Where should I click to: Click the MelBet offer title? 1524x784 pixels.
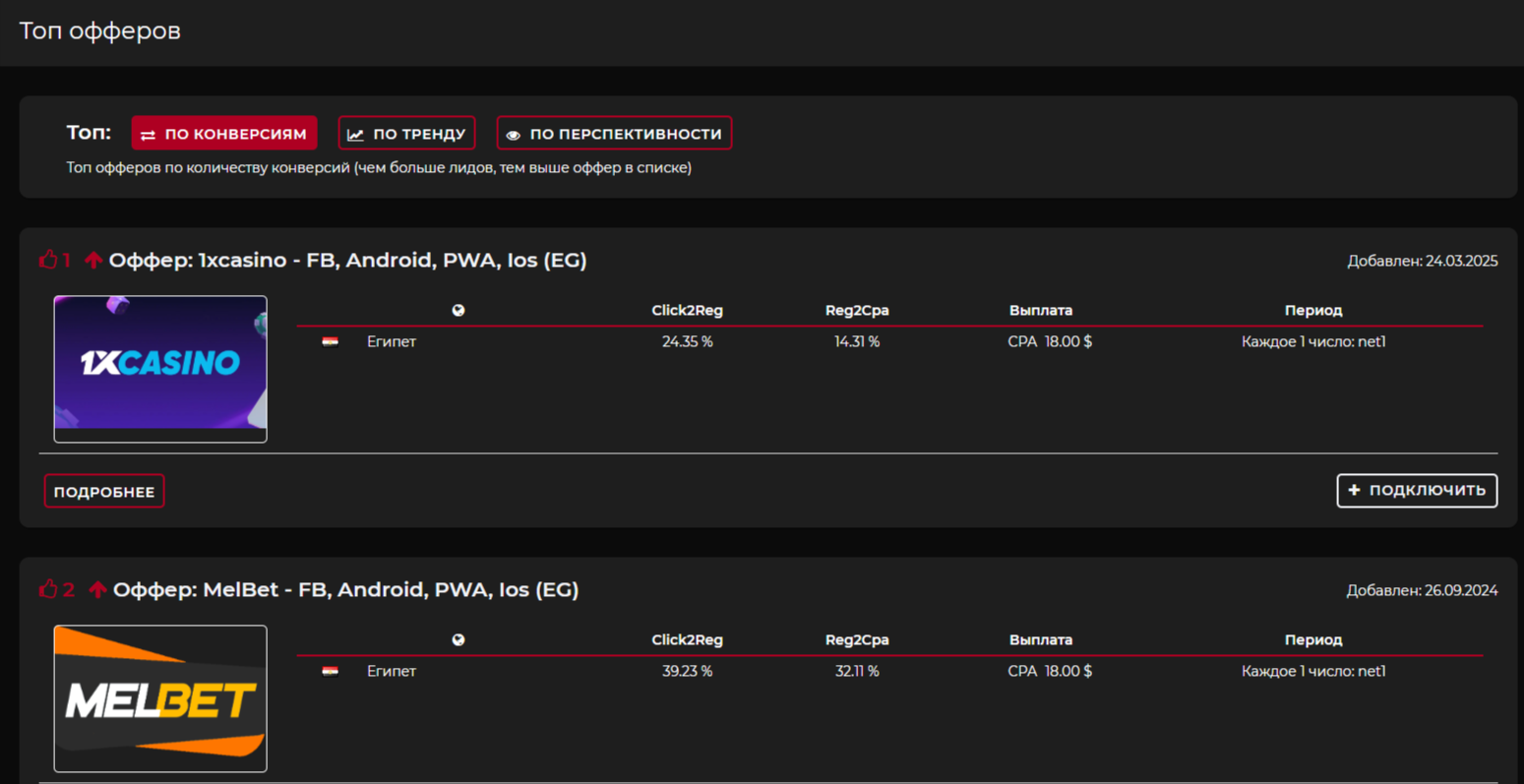coord(345,589)
